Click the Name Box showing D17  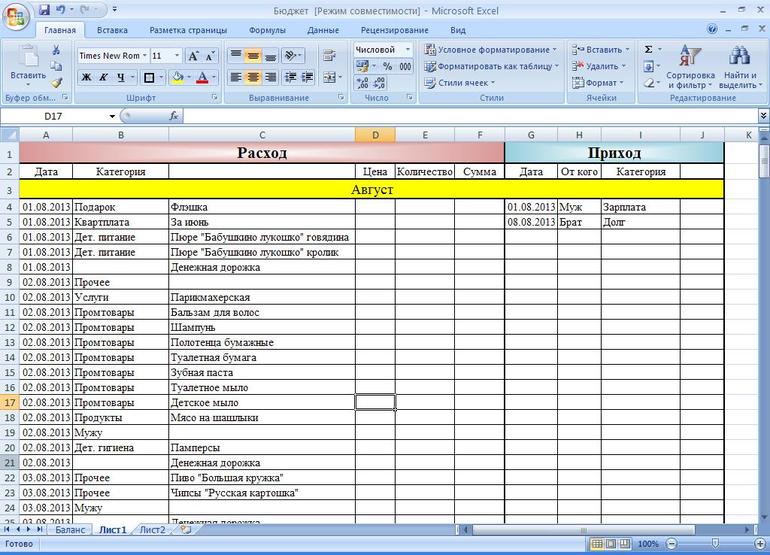tap(60, 116)
